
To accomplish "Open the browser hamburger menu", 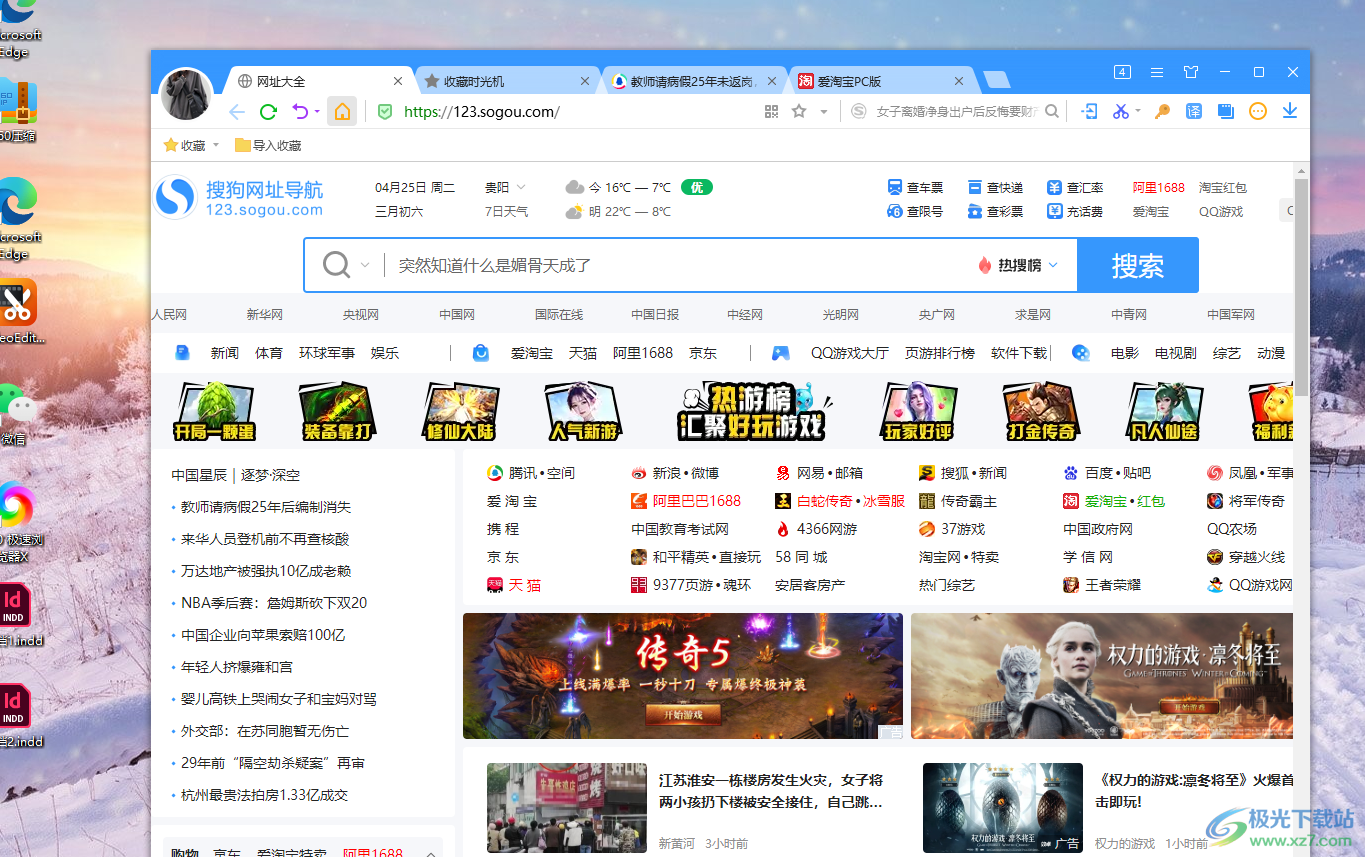I will [1157, 73].
